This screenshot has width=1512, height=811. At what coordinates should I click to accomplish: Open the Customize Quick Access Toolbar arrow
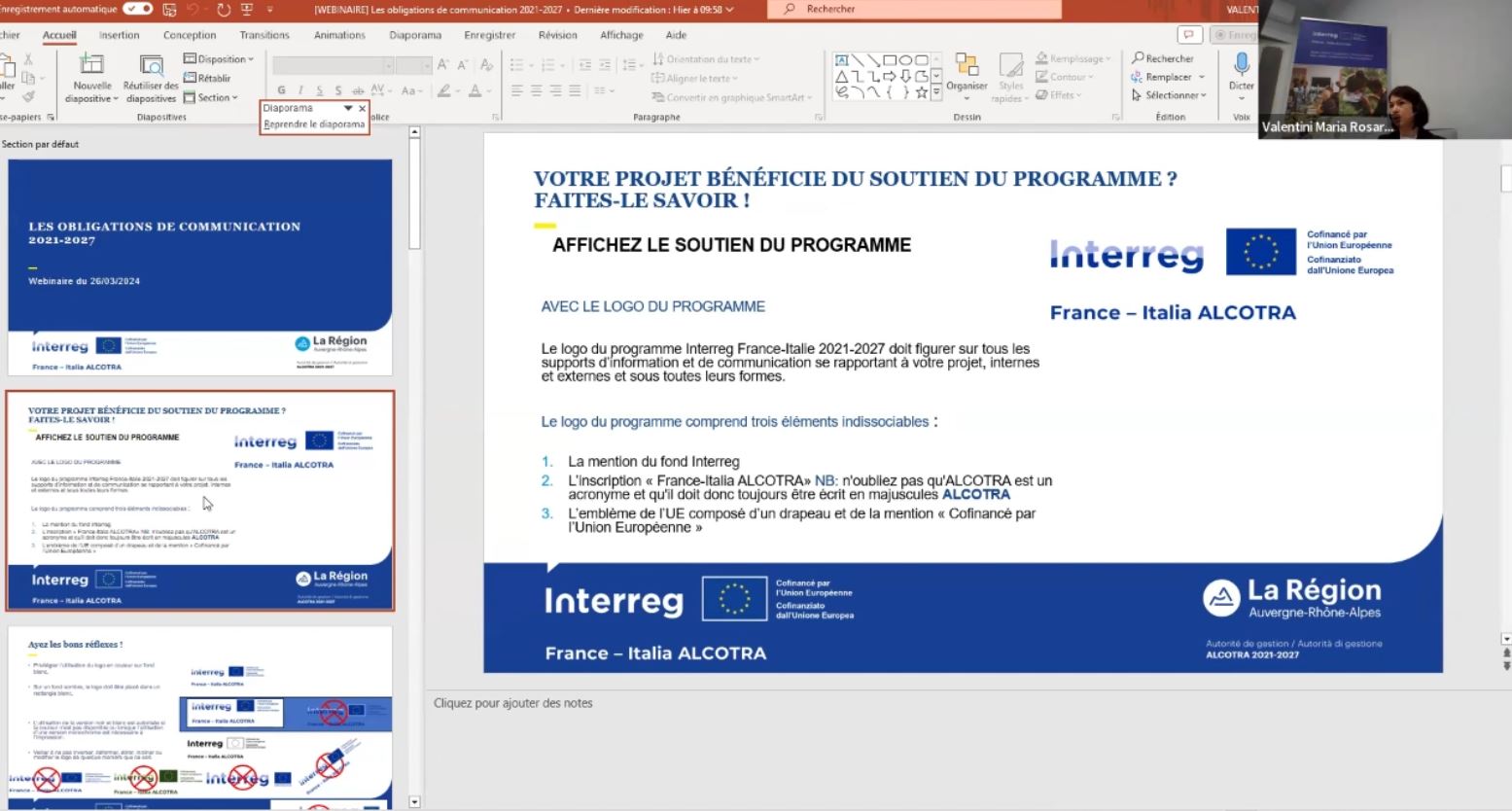pyautogui.click(x=269, y=10)
